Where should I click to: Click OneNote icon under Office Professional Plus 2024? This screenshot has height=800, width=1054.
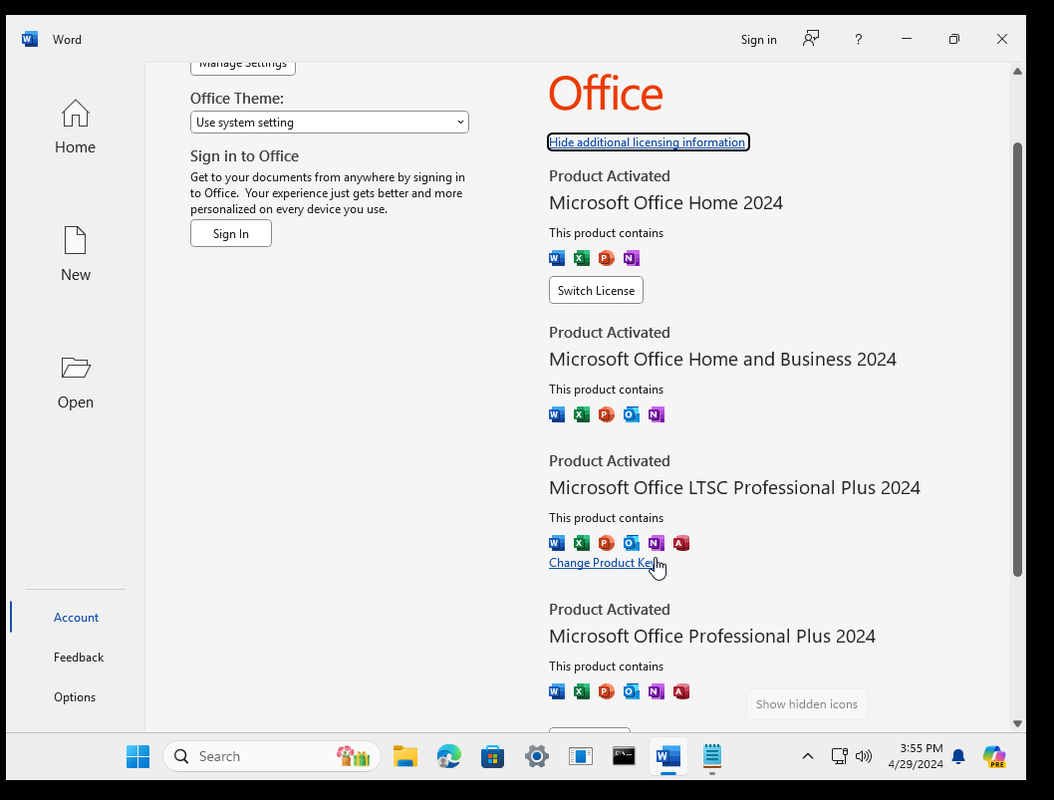[x=656, y=691]
